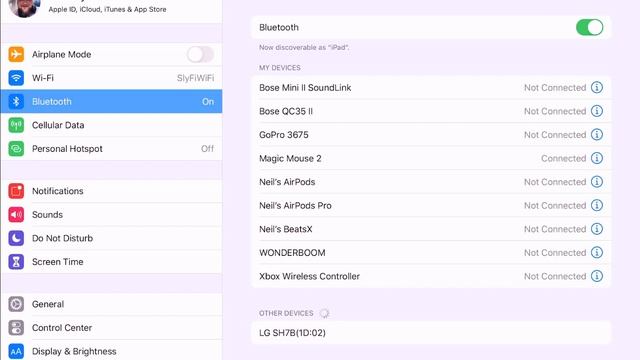Viewport: 640px width, 360px height.
Task: Open Do Not Disturb settings
Action: [x=111, y=238]
